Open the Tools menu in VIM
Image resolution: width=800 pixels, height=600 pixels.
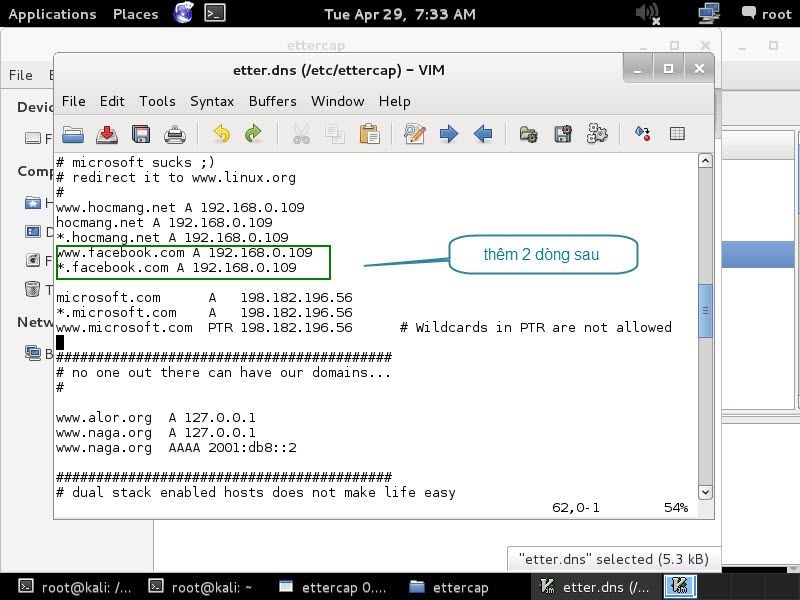click(157, 102)
